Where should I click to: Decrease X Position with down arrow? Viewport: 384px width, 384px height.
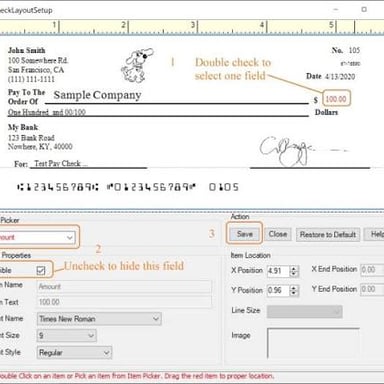(293, 274)
